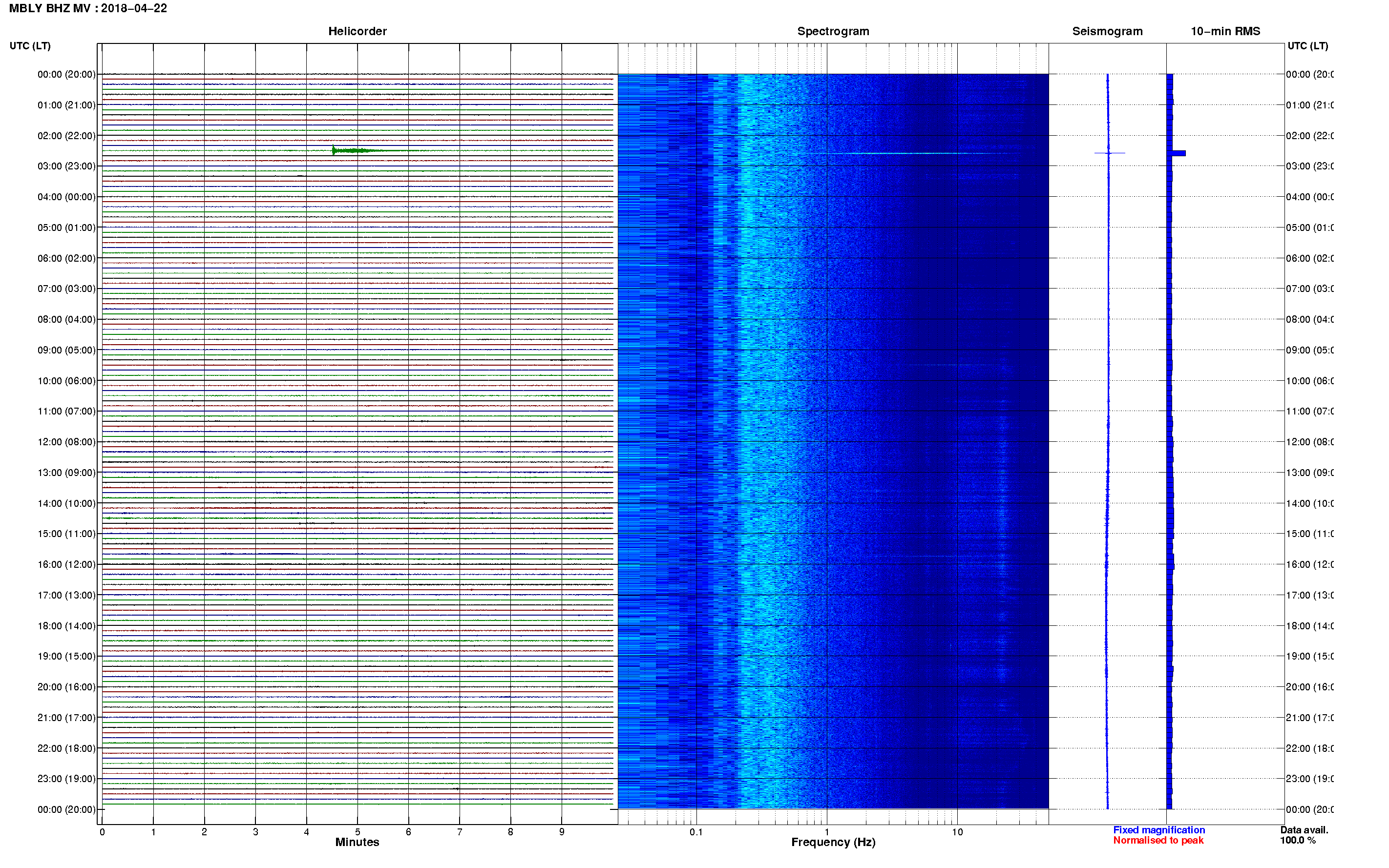Image resolution: width=1389 pixels, height=868 pixels.
Task: Click the "10-min RMS" panel heading
Action: click(x=1225, y=31)
